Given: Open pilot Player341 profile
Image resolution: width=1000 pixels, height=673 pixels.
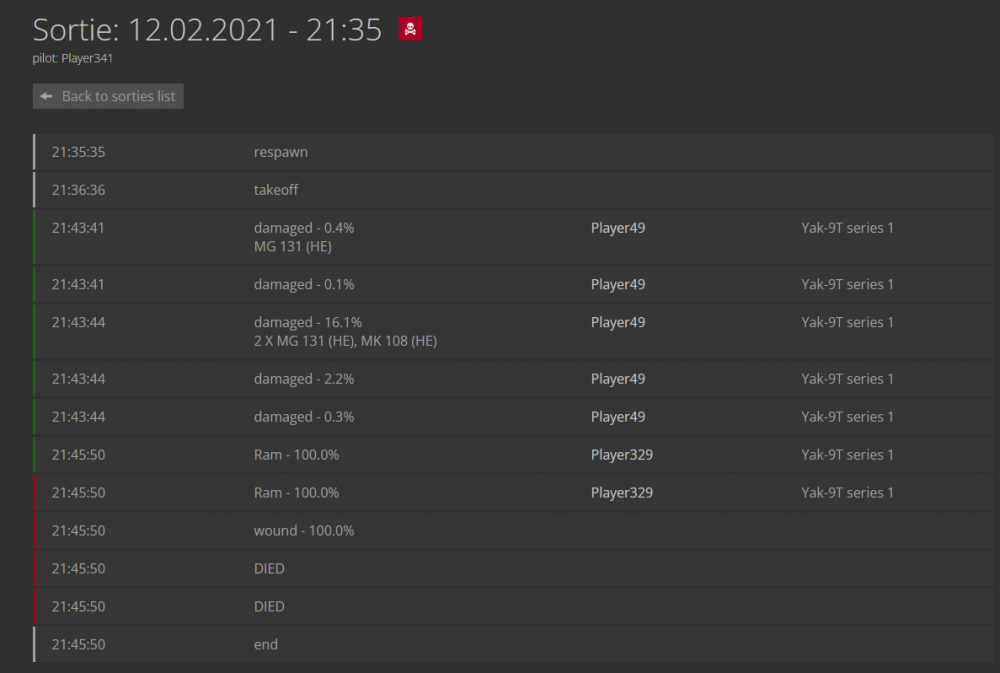Looking at the screenshot, I should coord(86,58).
